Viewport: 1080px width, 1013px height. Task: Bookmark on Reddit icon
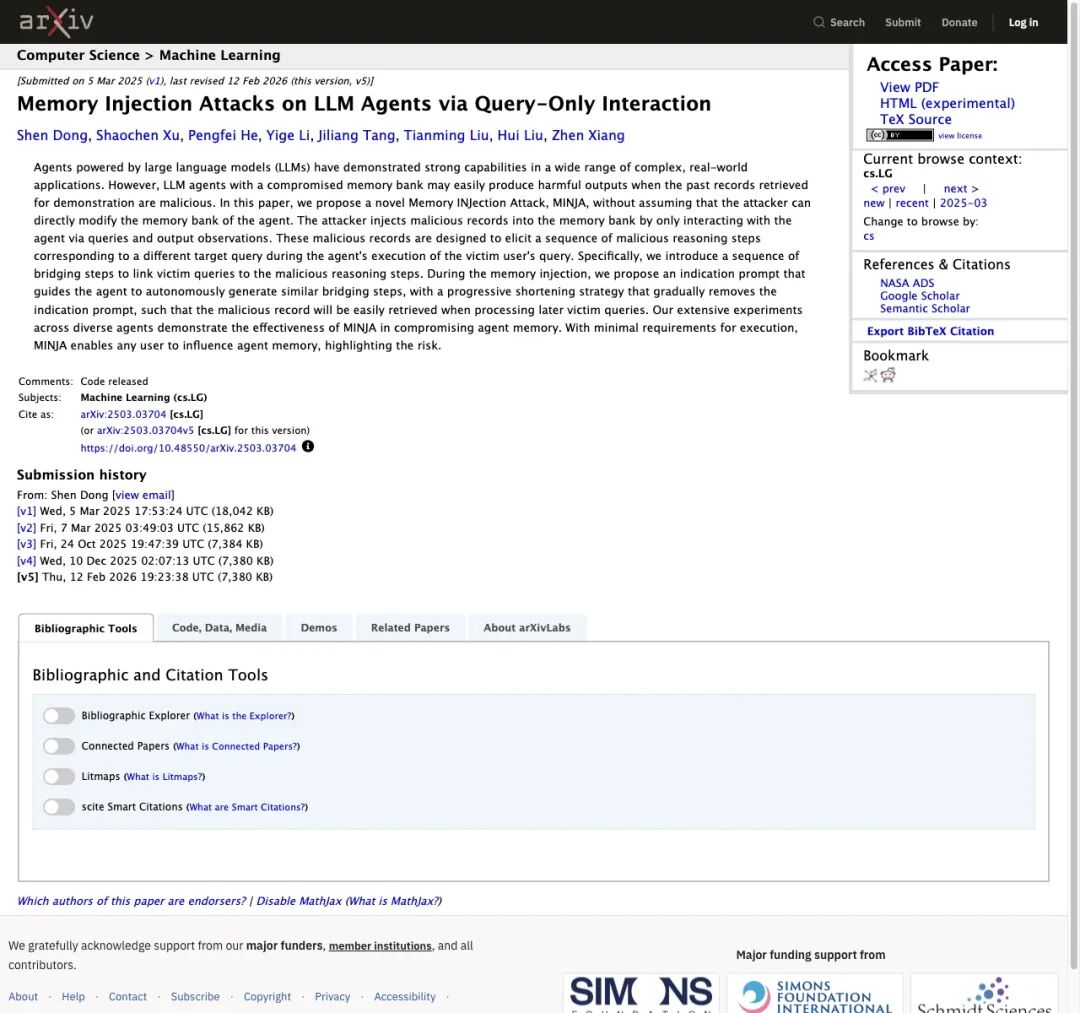pyautogui.click(x=888, y=375)
